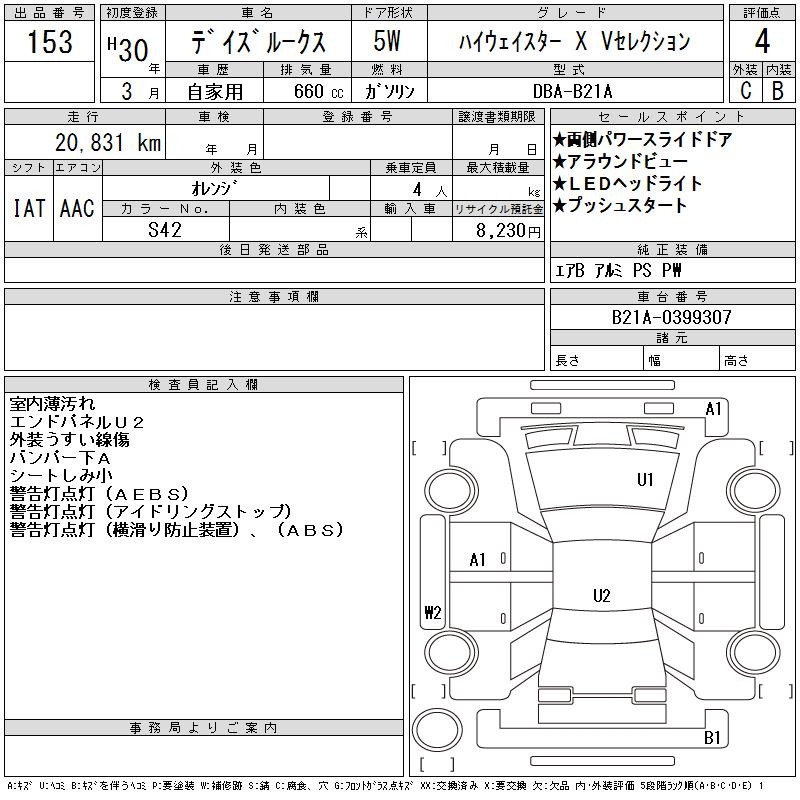Select the overall grade score 4

[761, 43]
